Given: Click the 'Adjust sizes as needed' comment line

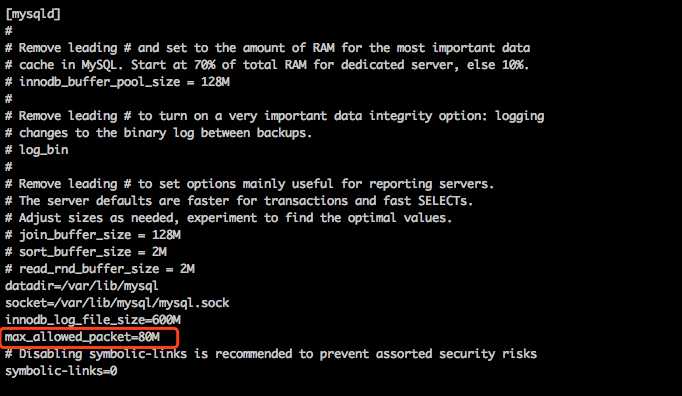Looking at the screenshot, I should pos(228,218).
